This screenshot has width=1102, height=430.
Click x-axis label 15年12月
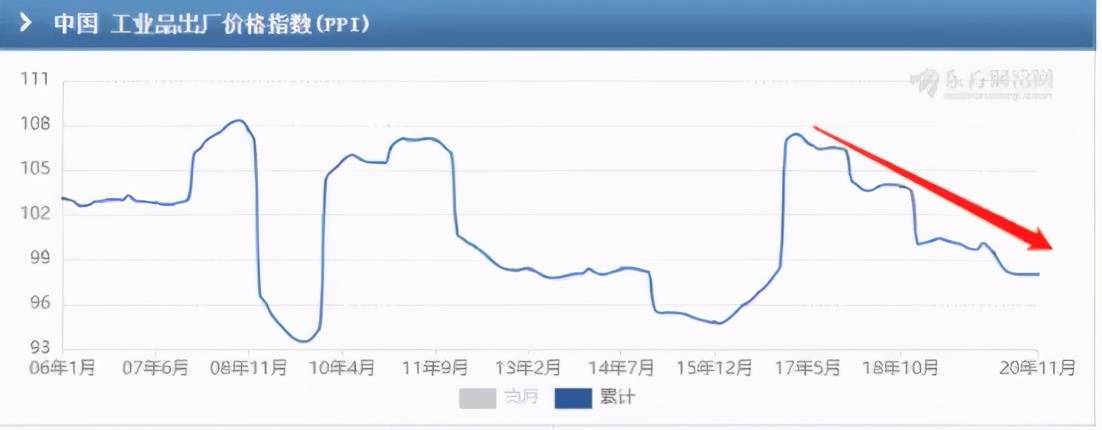pos(715,367)
